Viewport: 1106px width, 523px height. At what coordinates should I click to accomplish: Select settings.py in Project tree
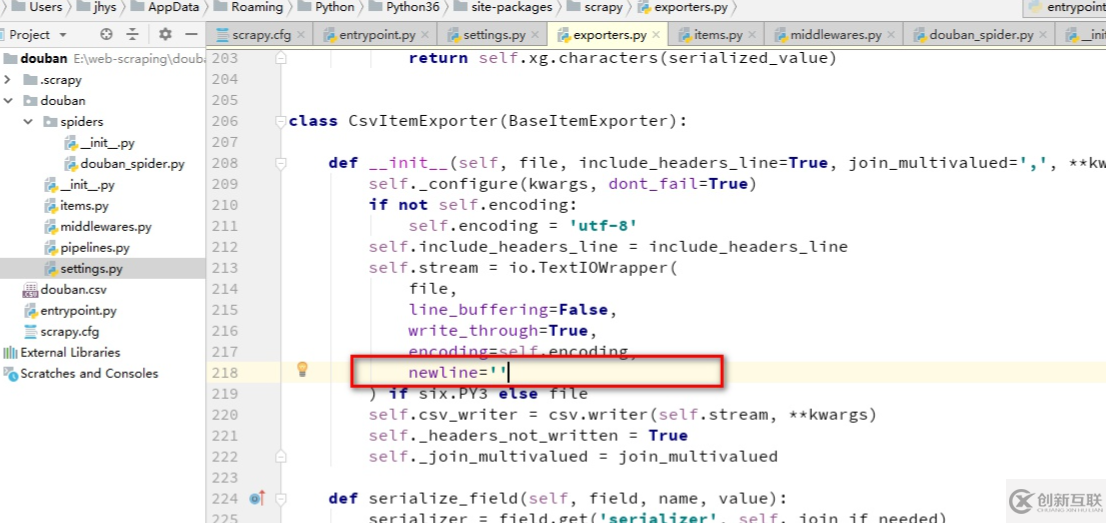tap(103, 269)
